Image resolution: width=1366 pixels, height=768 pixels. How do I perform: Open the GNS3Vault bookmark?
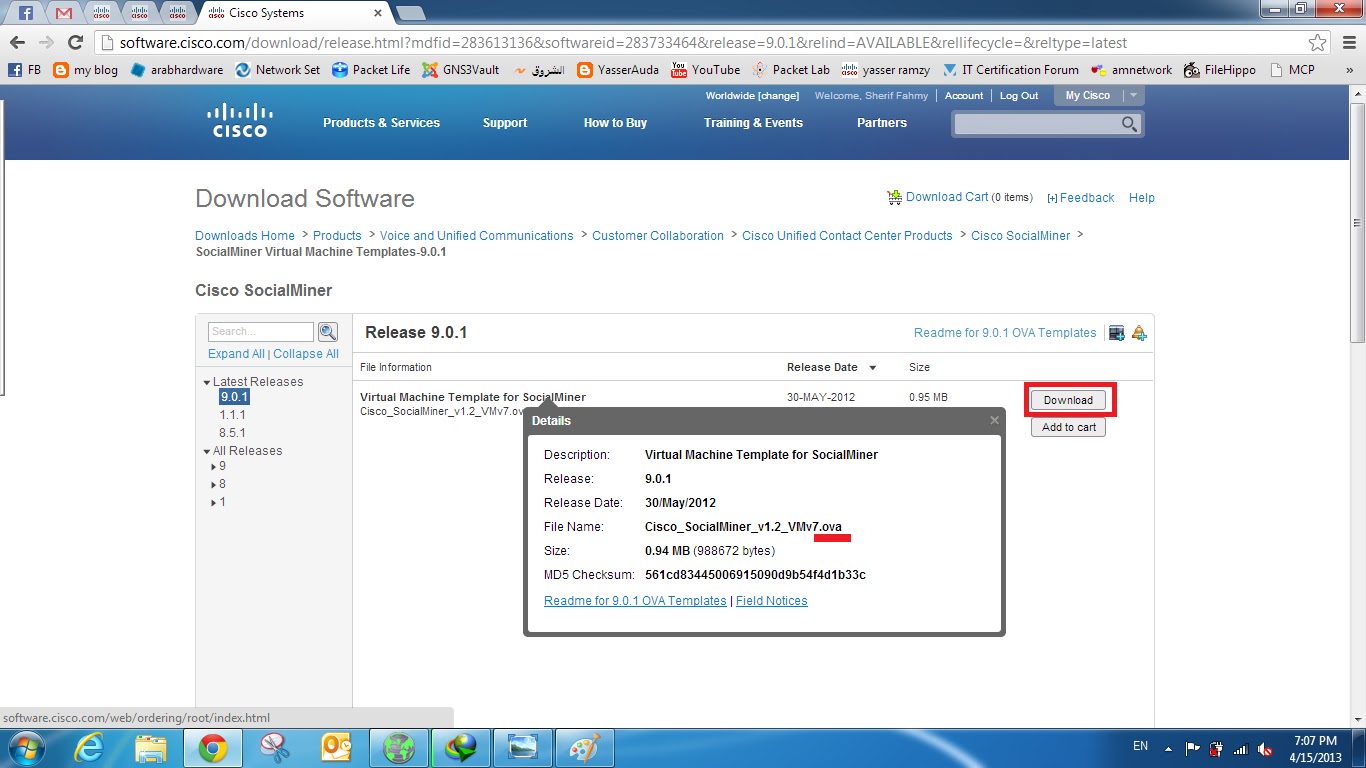pyautogui.click(x=460, y=70)
